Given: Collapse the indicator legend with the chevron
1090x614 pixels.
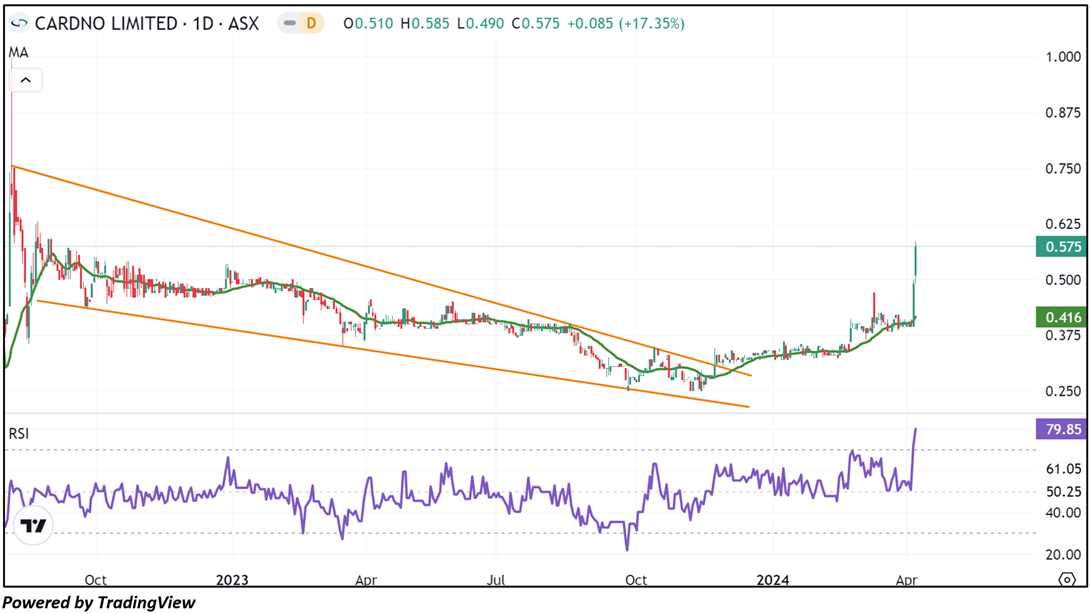Looking at the screenshot, I should point(26,80).
